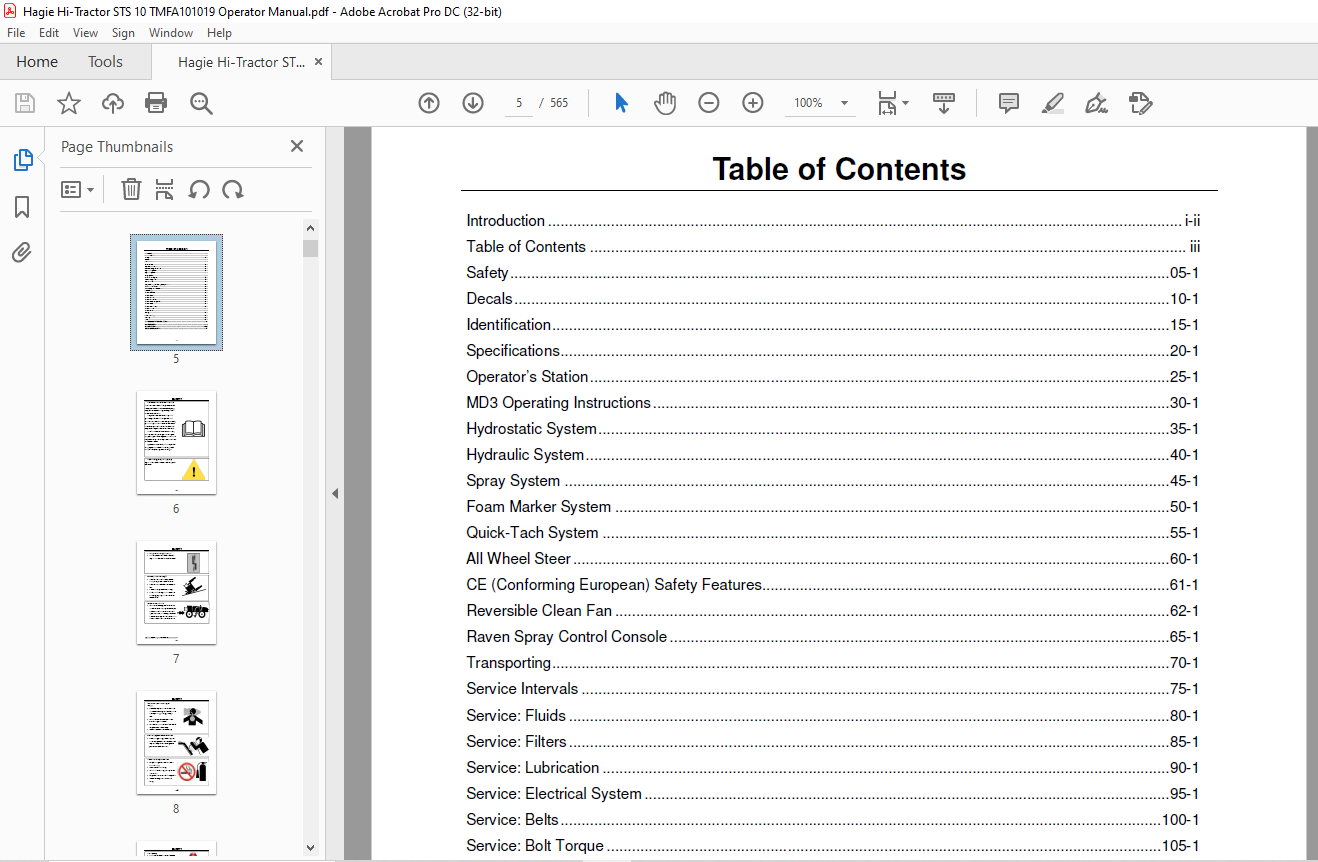The image size is (1318, 862).
Task: Click the Introduction contents entry
Action: (833, 221)
